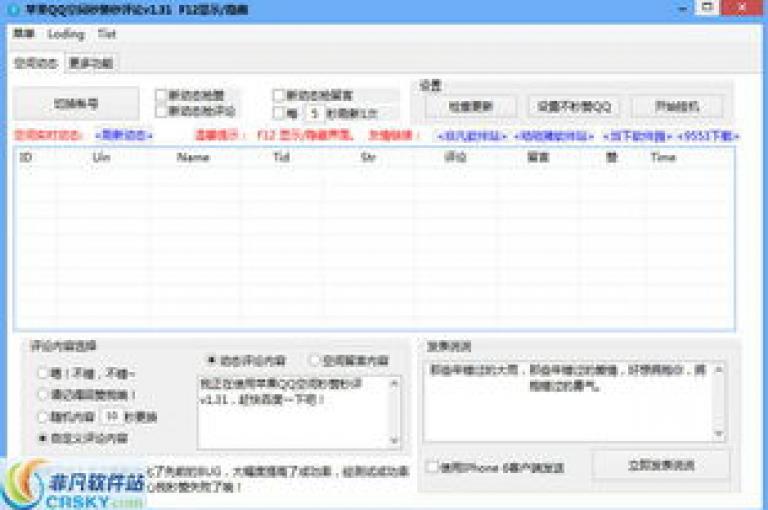This screenshot has height=510, width=768.
Task: Open the first menu left of Loding
Action: click(24, 34)
